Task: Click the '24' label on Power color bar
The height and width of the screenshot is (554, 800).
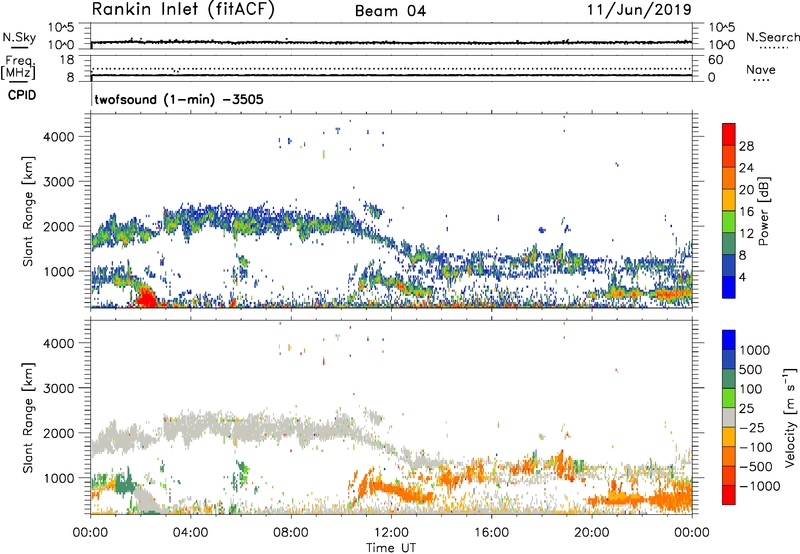Action: point(746,168)
